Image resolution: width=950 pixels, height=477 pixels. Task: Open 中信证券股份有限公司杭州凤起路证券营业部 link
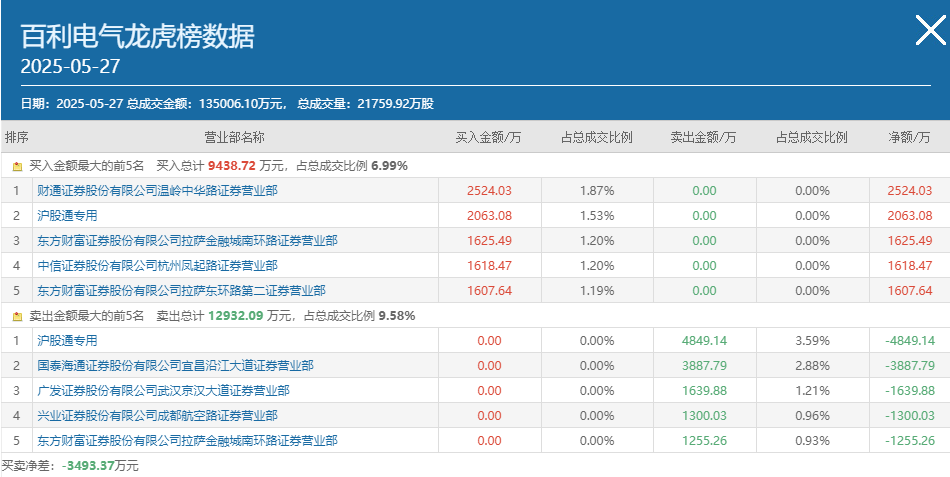(x=158, y=265)
